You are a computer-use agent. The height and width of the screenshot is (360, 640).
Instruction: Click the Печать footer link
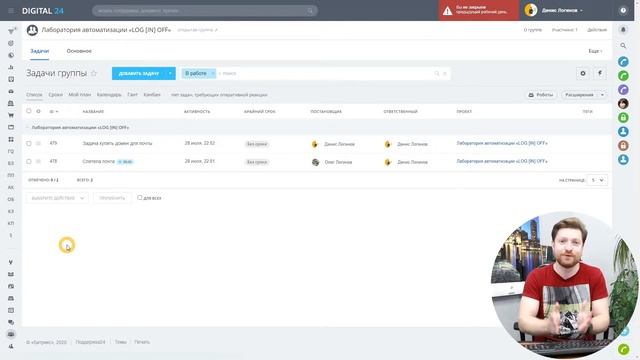pos(142,342)
